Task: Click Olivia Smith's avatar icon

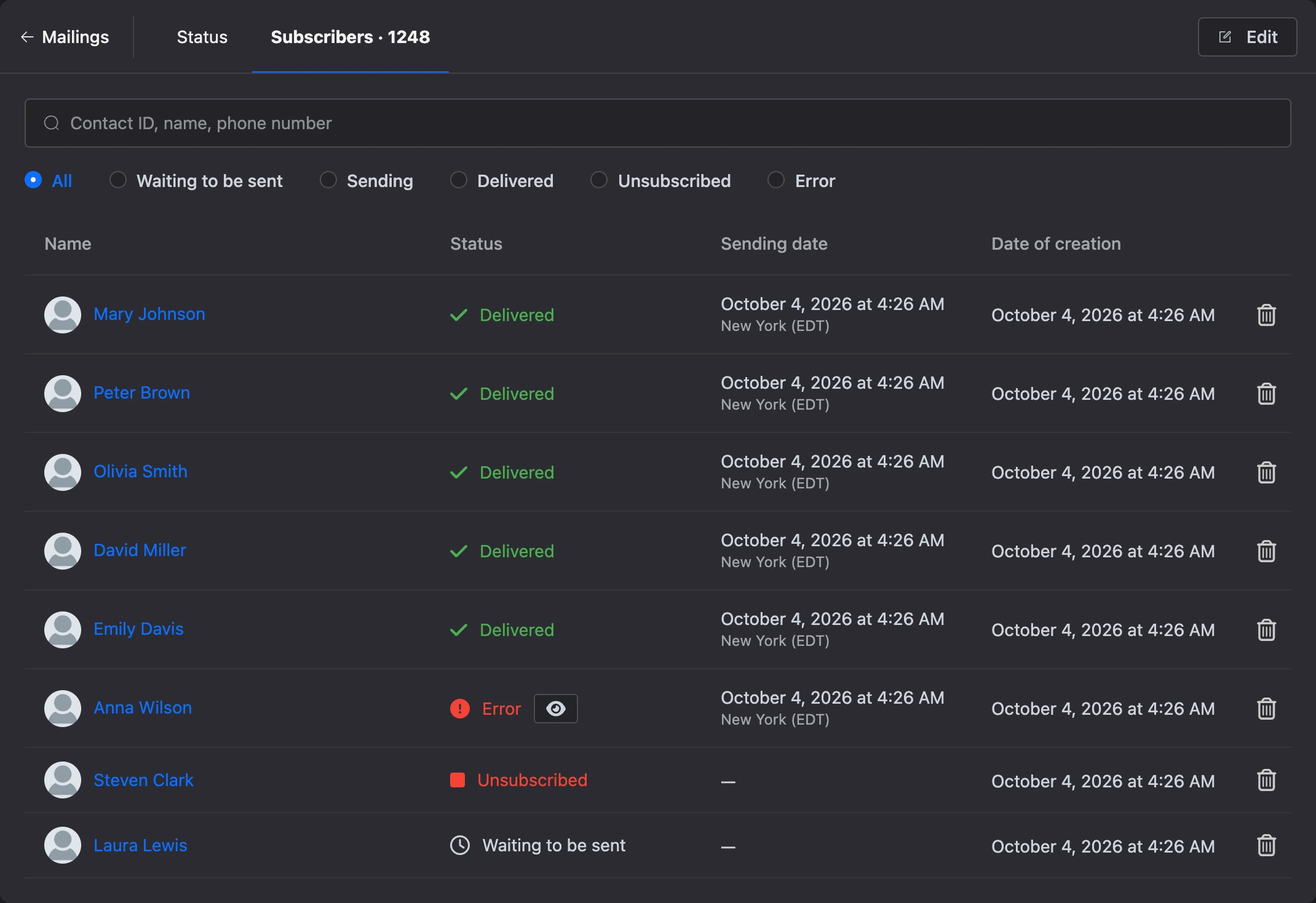Action: 63,472
